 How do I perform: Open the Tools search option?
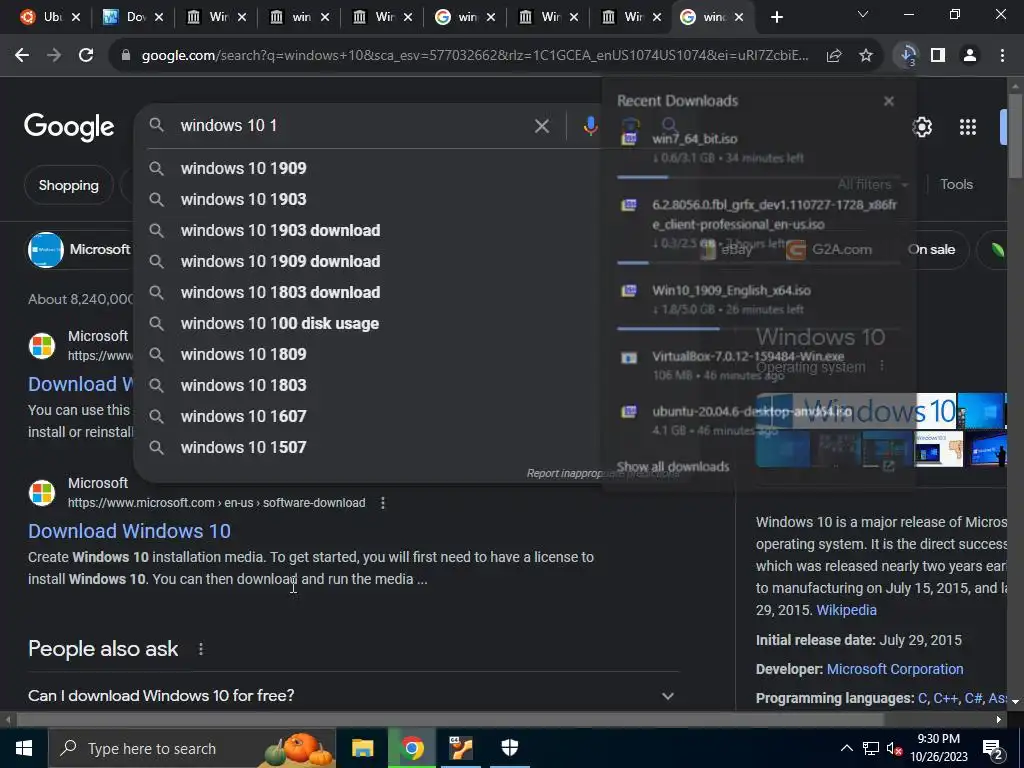pos(956,185)
